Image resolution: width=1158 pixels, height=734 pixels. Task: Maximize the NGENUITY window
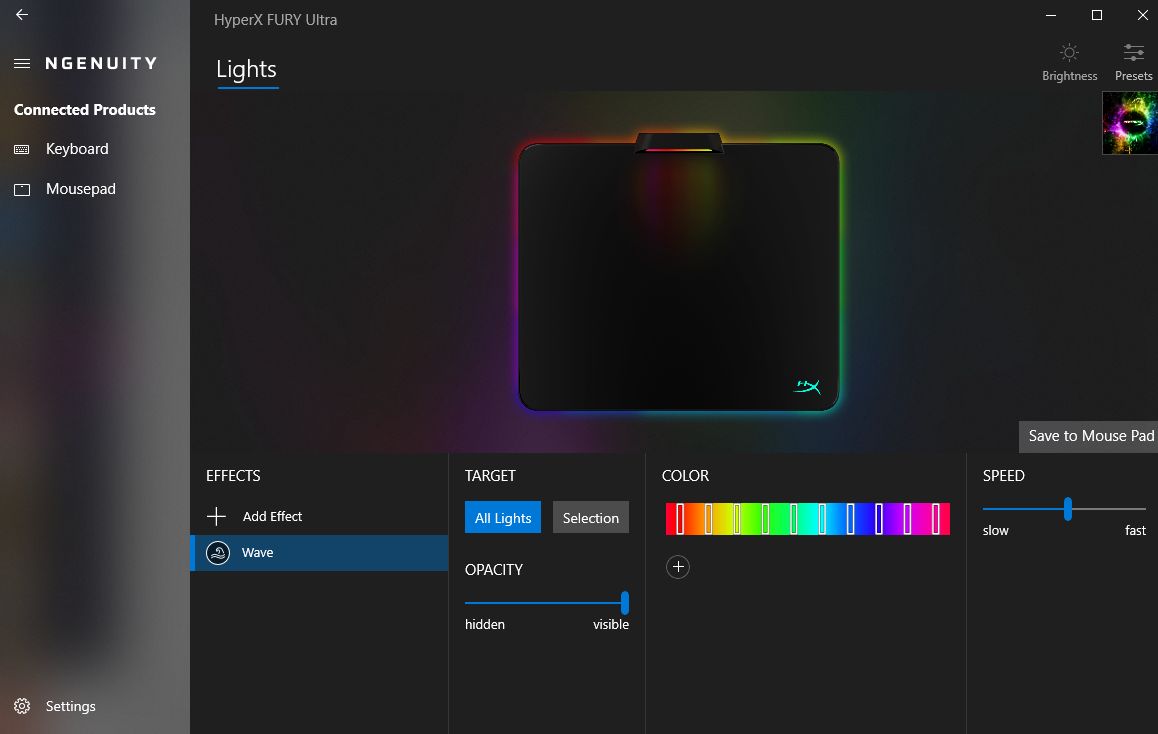pyautogui.click(x=1097, y=15)
